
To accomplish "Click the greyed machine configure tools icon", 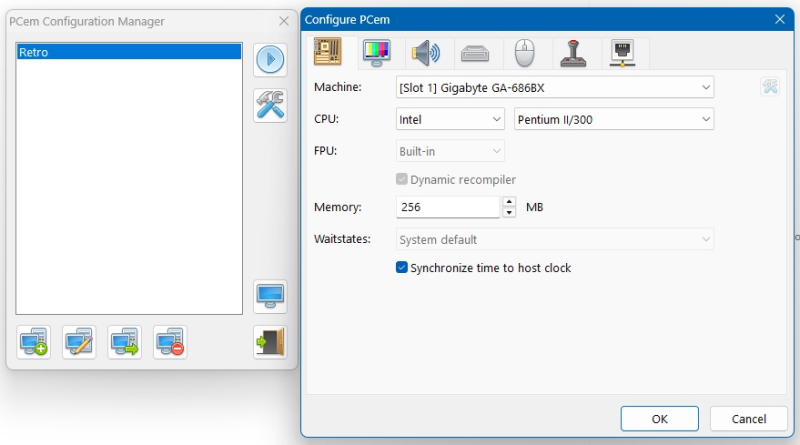I will 770,87.
